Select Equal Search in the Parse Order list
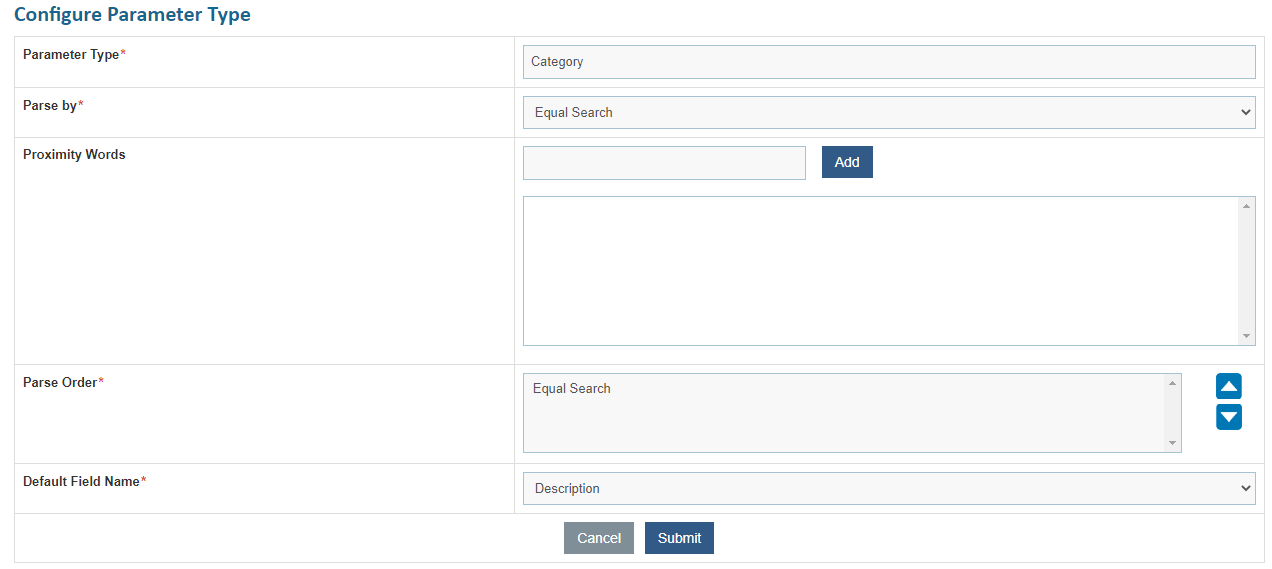1272x569 pixels. click(572, 389)
